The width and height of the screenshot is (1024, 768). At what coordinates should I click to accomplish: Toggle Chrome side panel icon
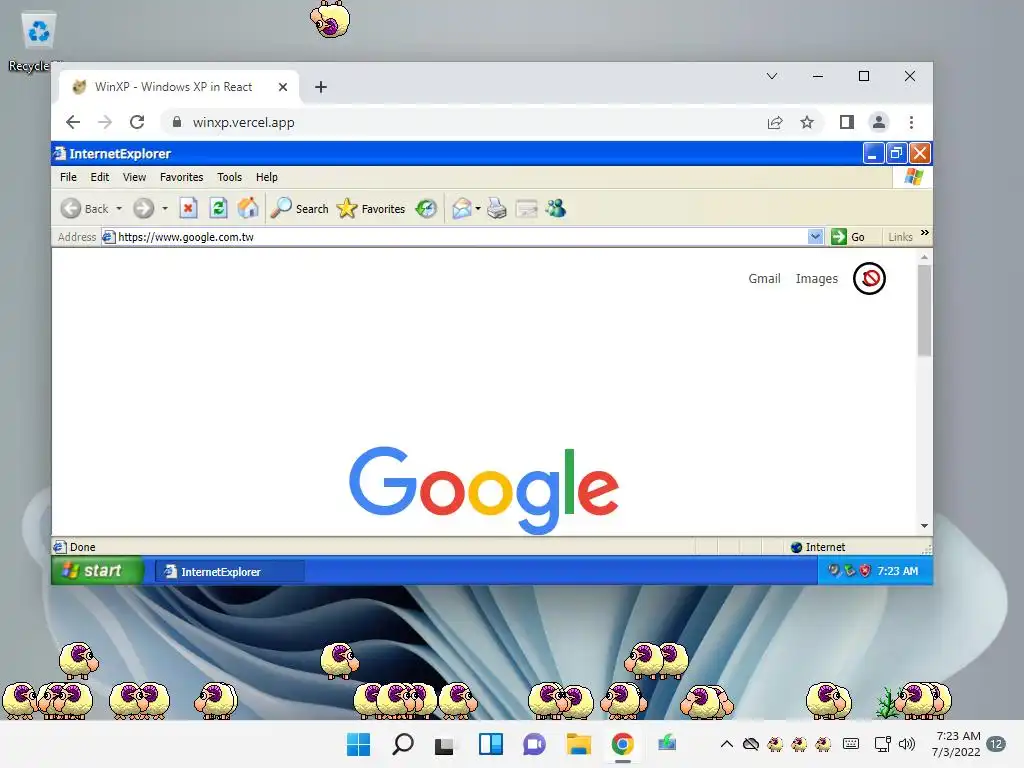pyautogui.click(x=846, y=122)
